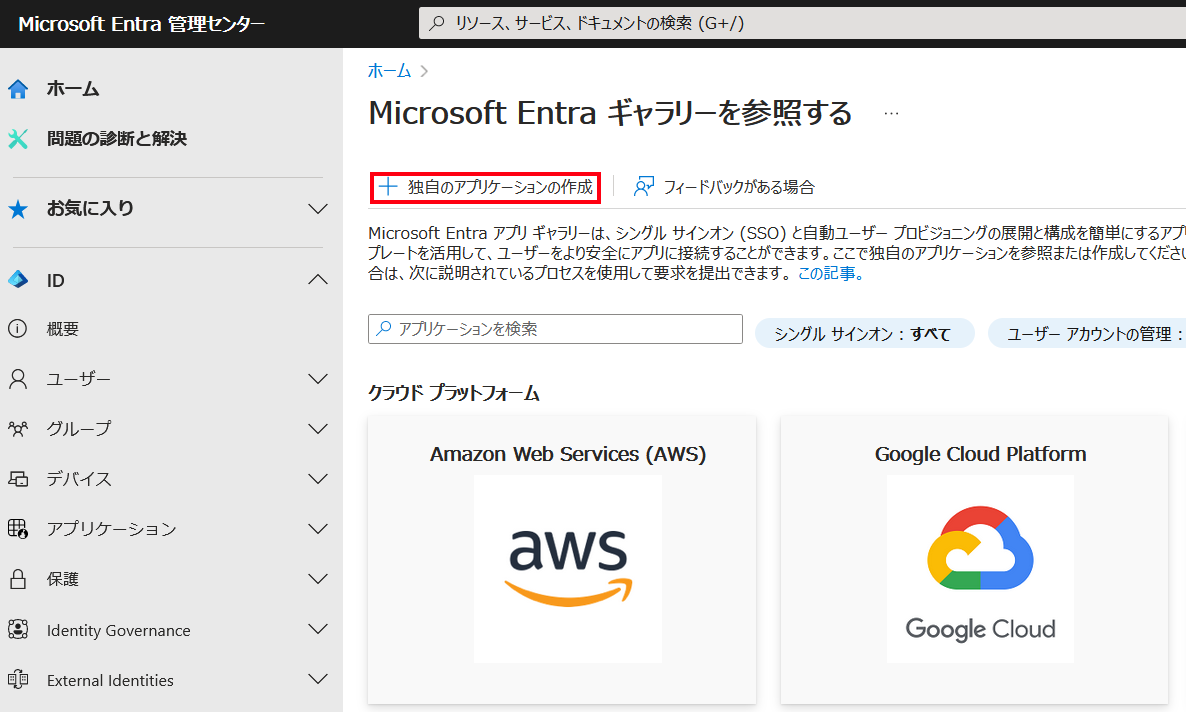Click the magnifier icon in アプリケーションを検索 box

coord(384,328)
